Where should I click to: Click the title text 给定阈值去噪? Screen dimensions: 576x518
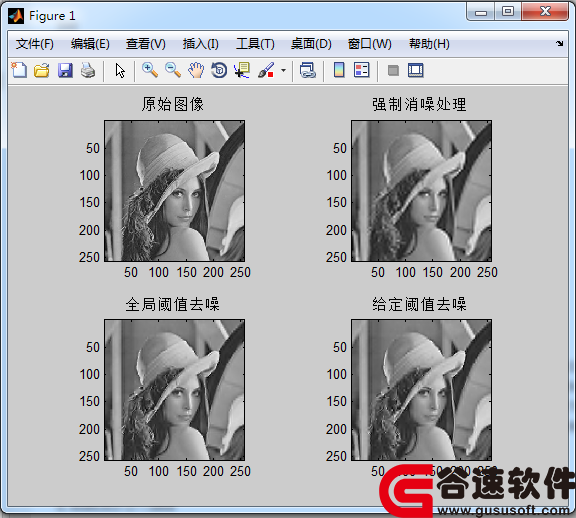pyautogui.click(x=419, y=304)
